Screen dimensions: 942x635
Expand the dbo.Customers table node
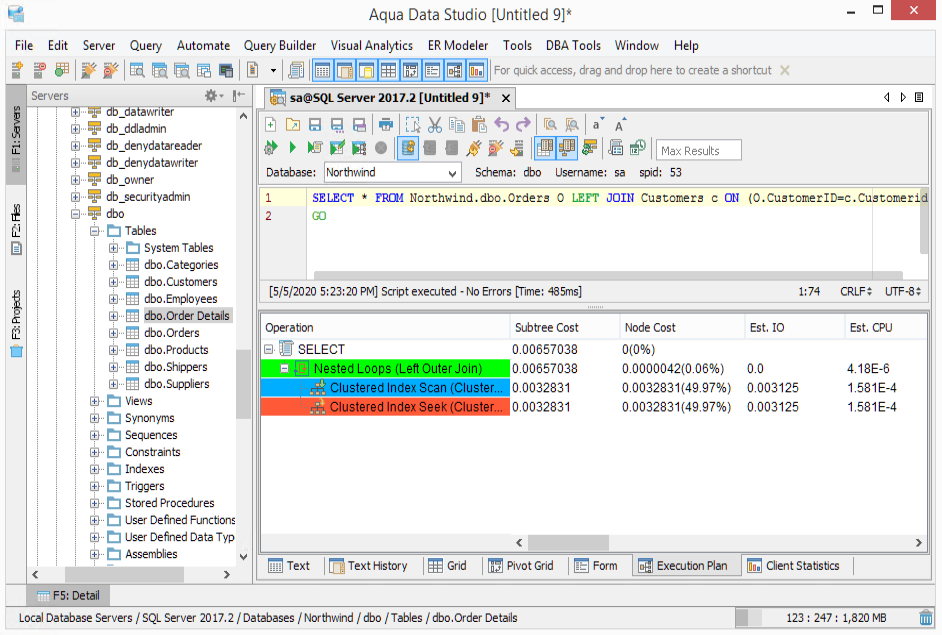click(114, 282)
